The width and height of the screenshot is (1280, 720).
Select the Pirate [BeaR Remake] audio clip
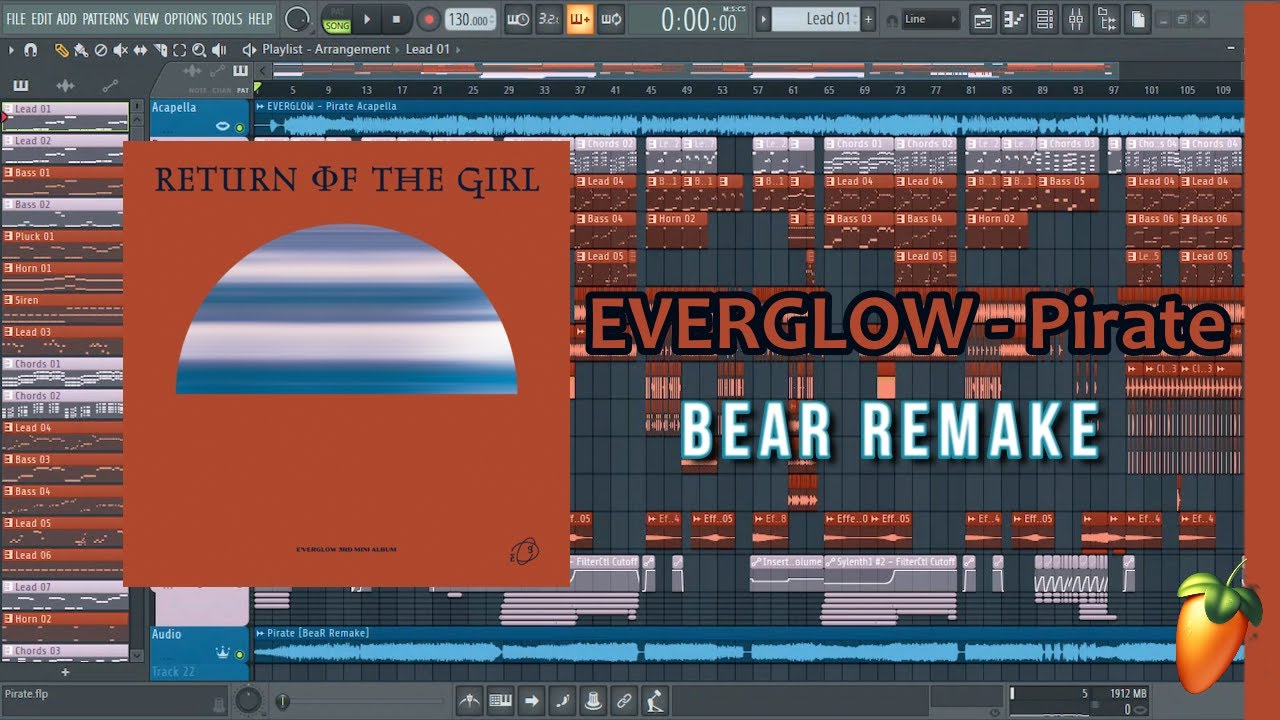point(748,644)
